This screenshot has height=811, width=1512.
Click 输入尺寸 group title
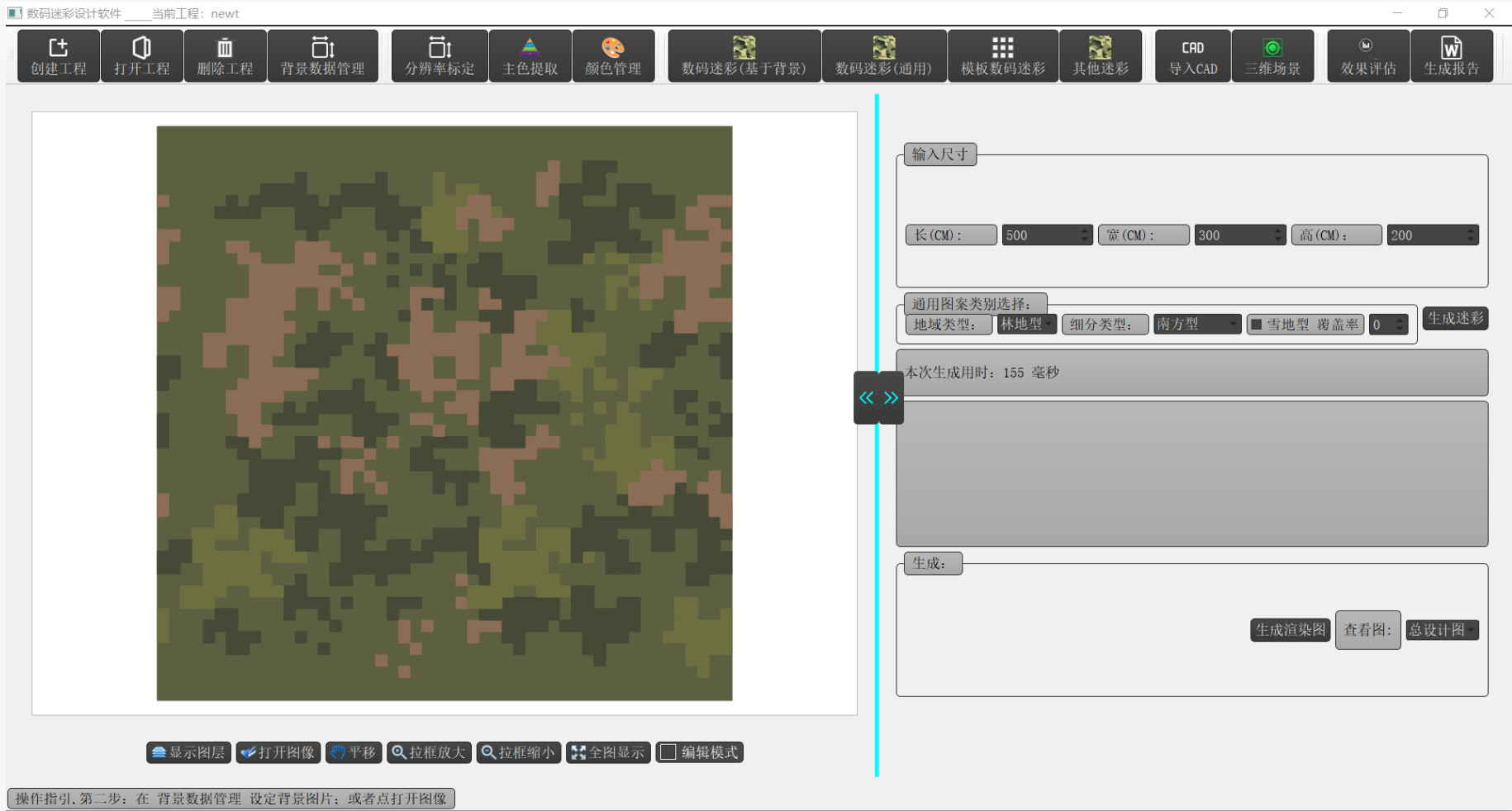click(x=940, y=154)
